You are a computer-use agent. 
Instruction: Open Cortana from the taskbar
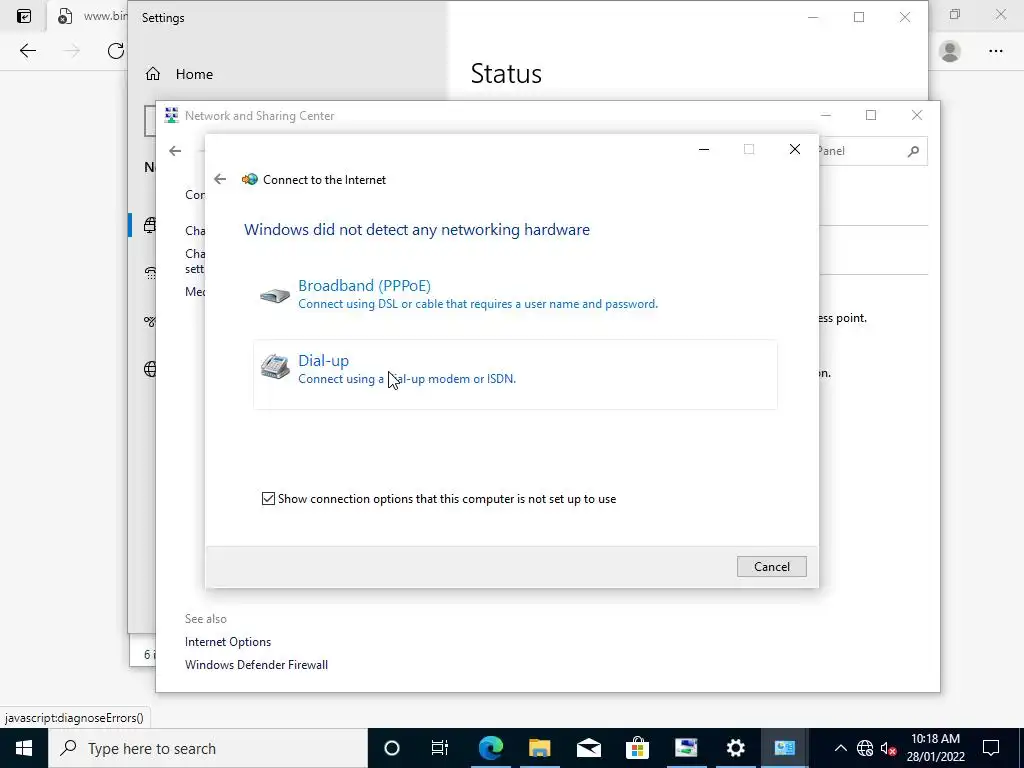point(391,748)
